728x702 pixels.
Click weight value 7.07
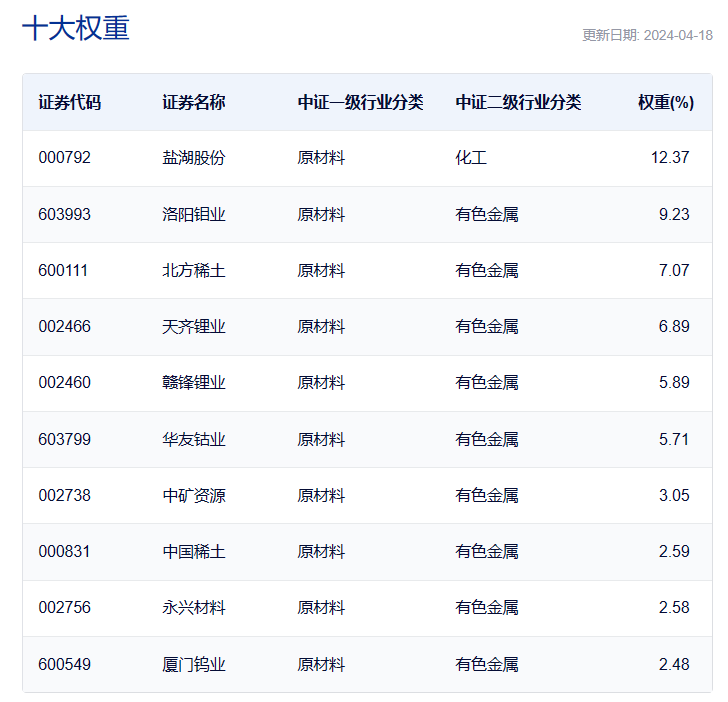coord(674,270)
